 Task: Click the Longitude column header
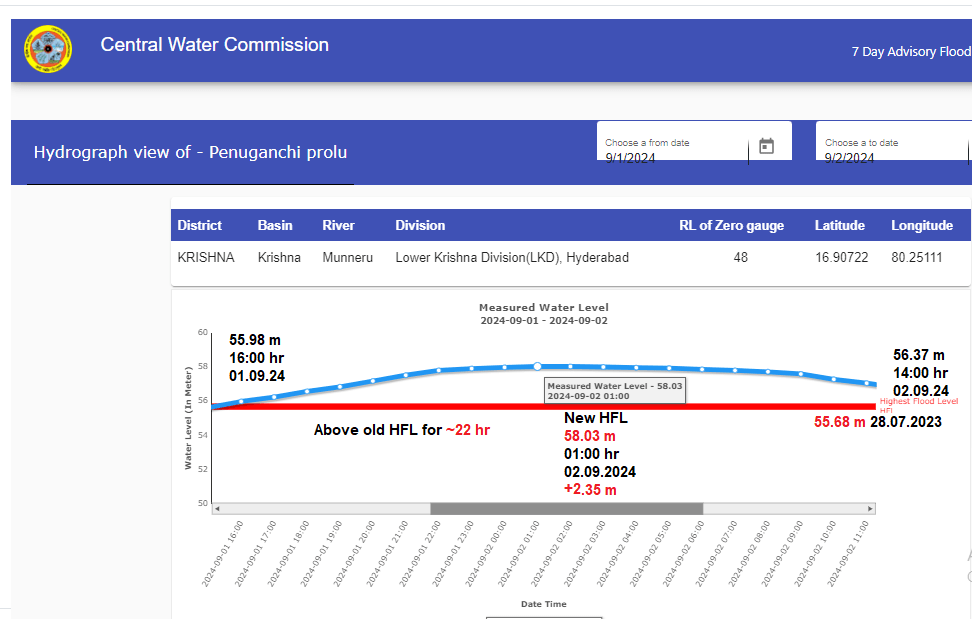(x=922, y=226)
